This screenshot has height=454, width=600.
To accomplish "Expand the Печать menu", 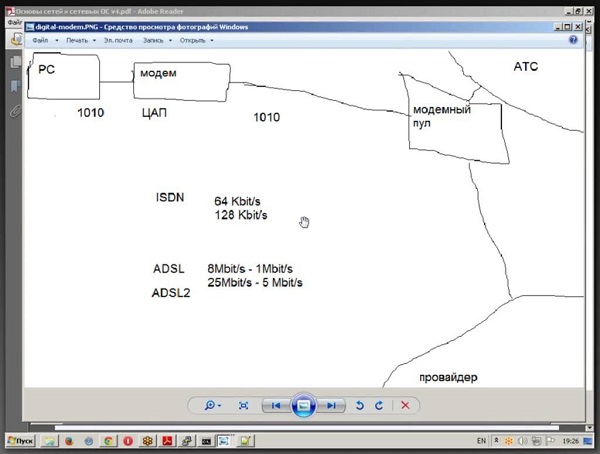I will 80,41.
